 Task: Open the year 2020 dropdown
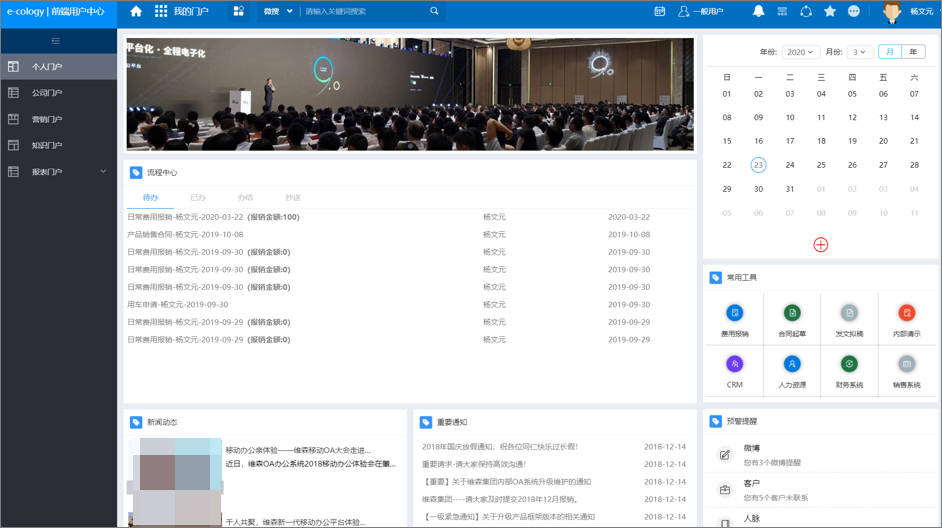coord(800,52)
